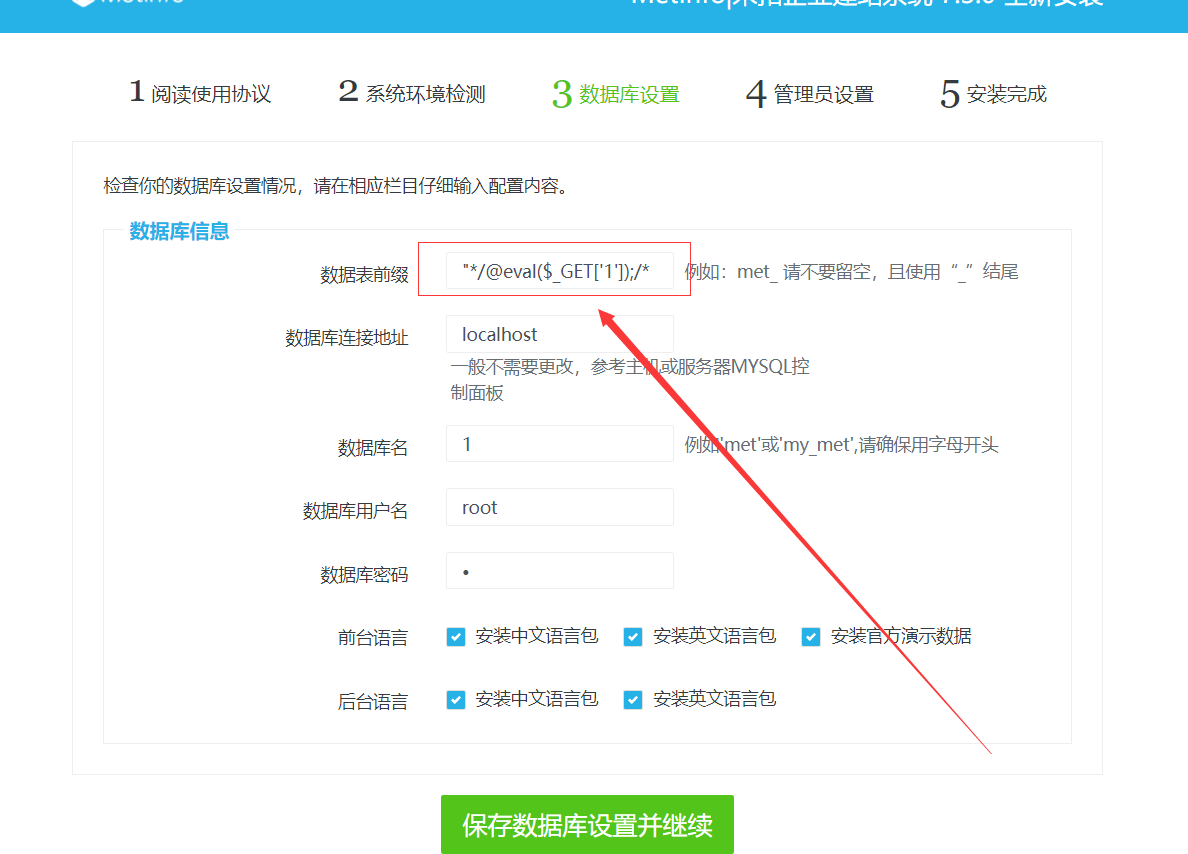Disable the backend 安装中文语言包 checkbox
Image resolution: width=1188 pixels, height=854 pixels.
[456, 700]
